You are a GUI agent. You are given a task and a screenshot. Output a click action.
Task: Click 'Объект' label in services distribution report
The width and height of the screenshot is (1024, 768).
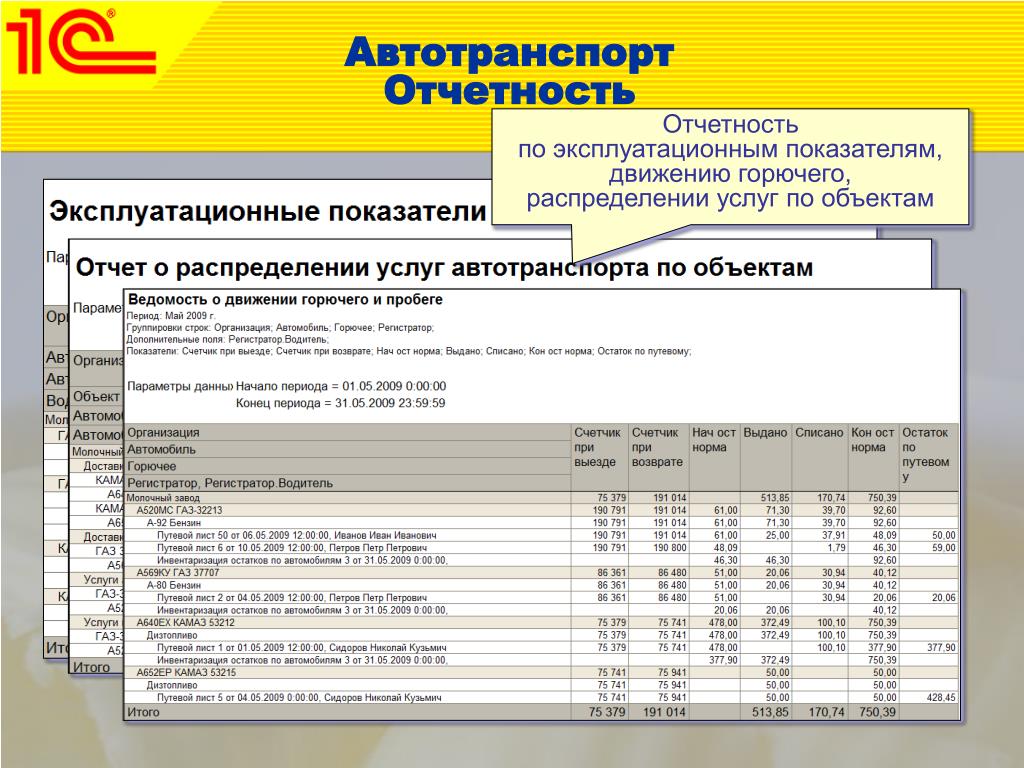[97, 396]
